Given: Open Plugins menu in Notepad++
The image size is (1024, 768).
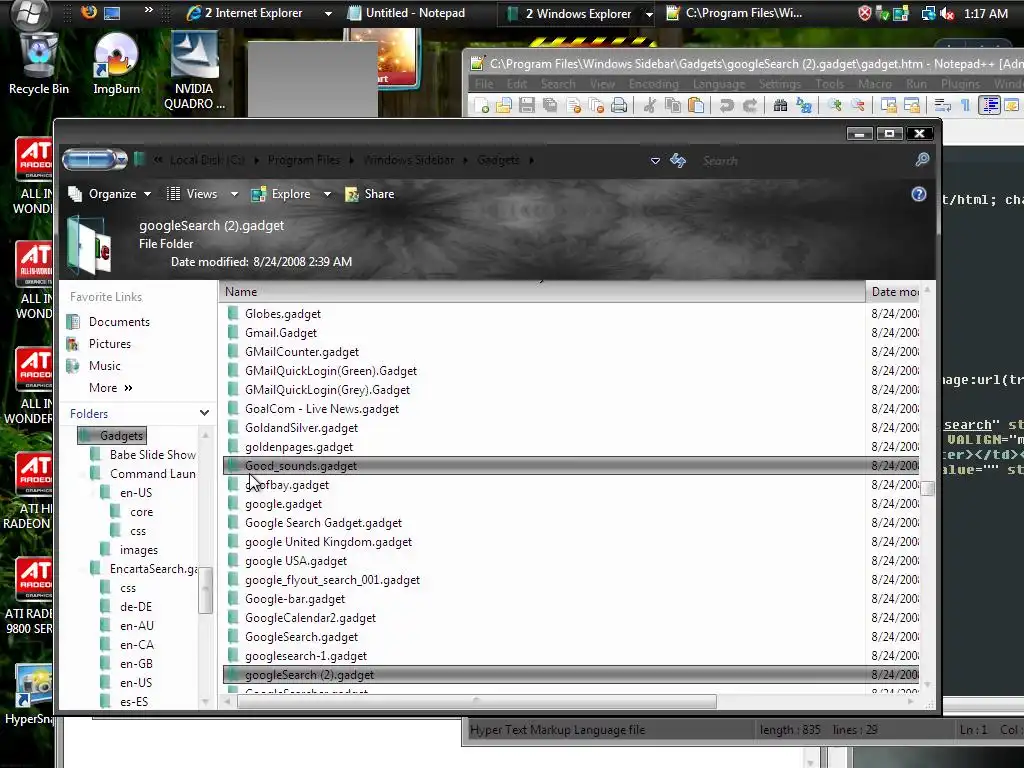Looking at the screenshot, I should pos(960,84).
